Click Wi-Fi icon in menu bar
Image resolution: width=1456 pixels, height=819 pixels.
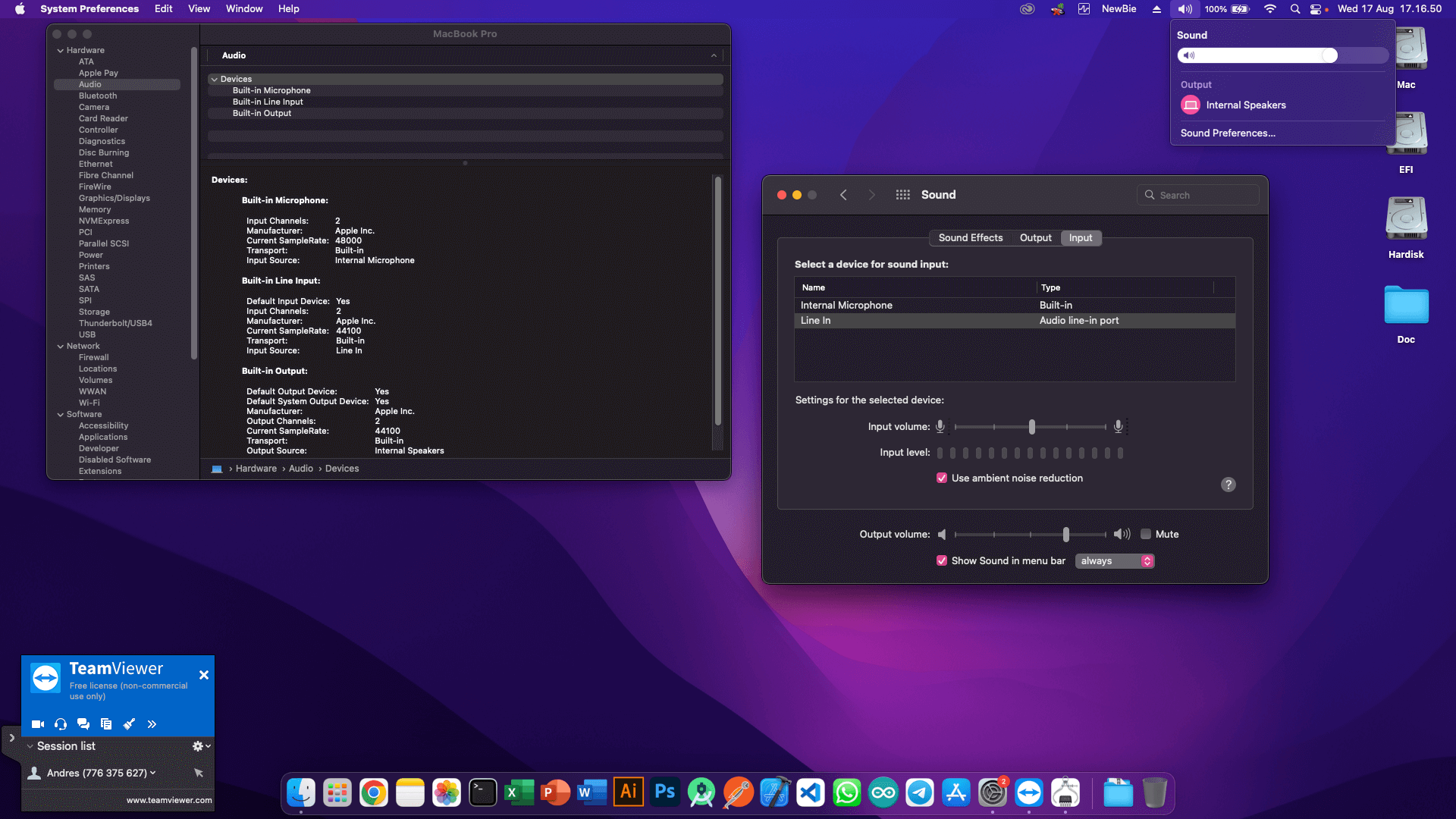pyautogui.click(x=1269, y=9)
